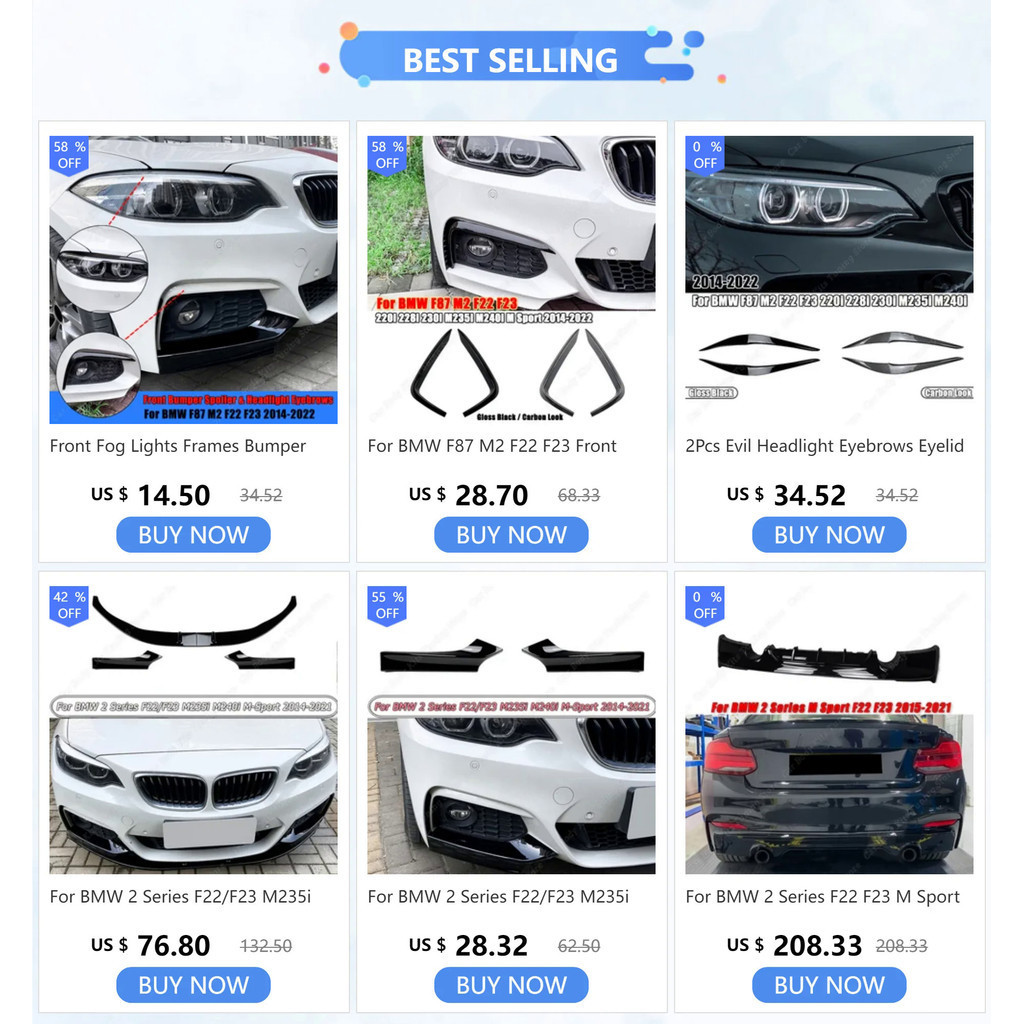The image size is (1024, 1024).
Task: Click Buy Now for the $28.32 splitter
Action: [511, 985]
